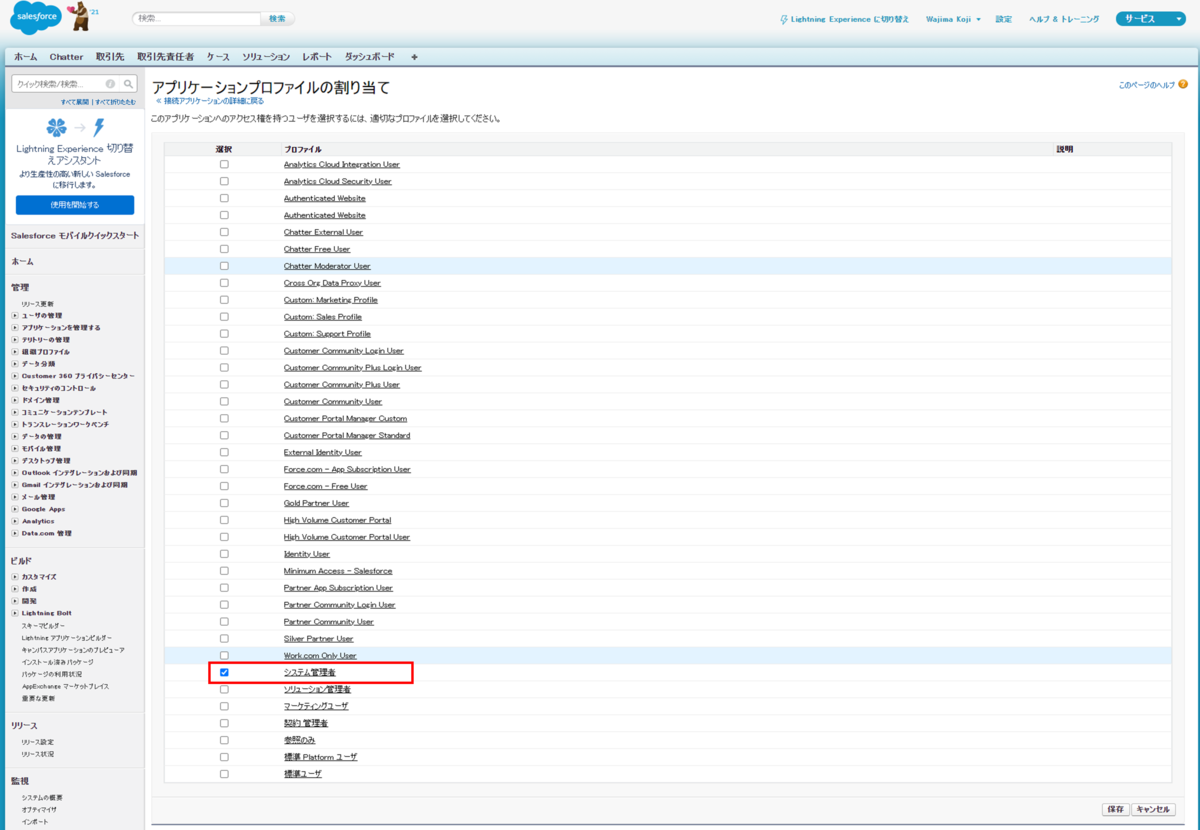The height and width of the screenshot is (830, 1200).
Task: Check the Custom: Sales Profile checkbox
Action: (224, 317)
